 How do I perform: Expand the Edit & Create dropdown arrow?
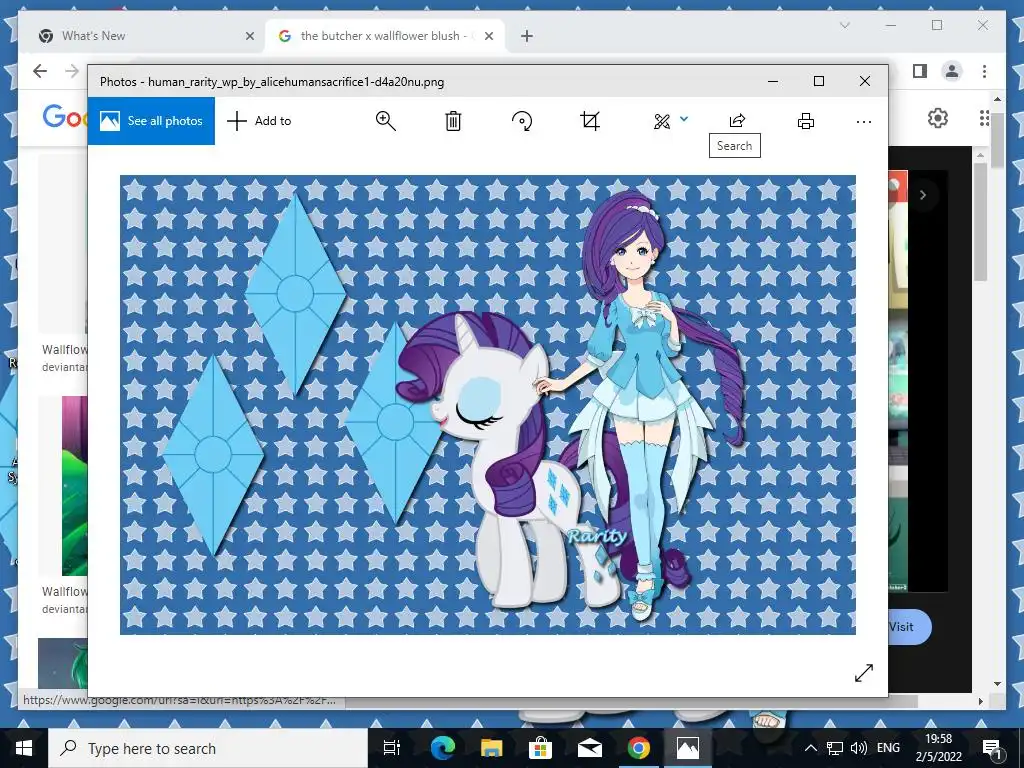684,119
